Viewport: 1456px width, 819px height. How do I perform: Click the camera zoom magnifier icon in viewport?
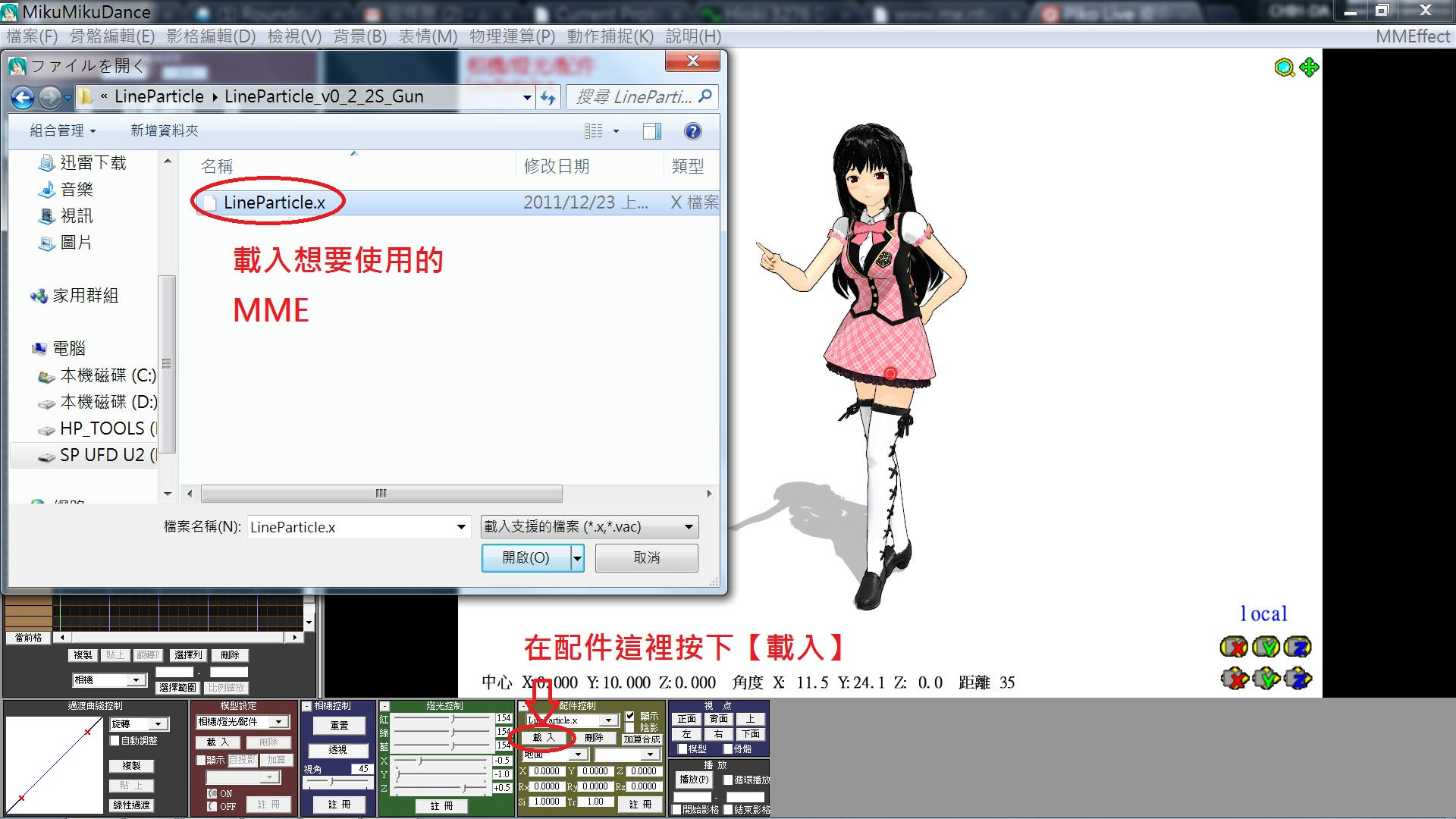pyautogui.click(x=1284, y=68)
